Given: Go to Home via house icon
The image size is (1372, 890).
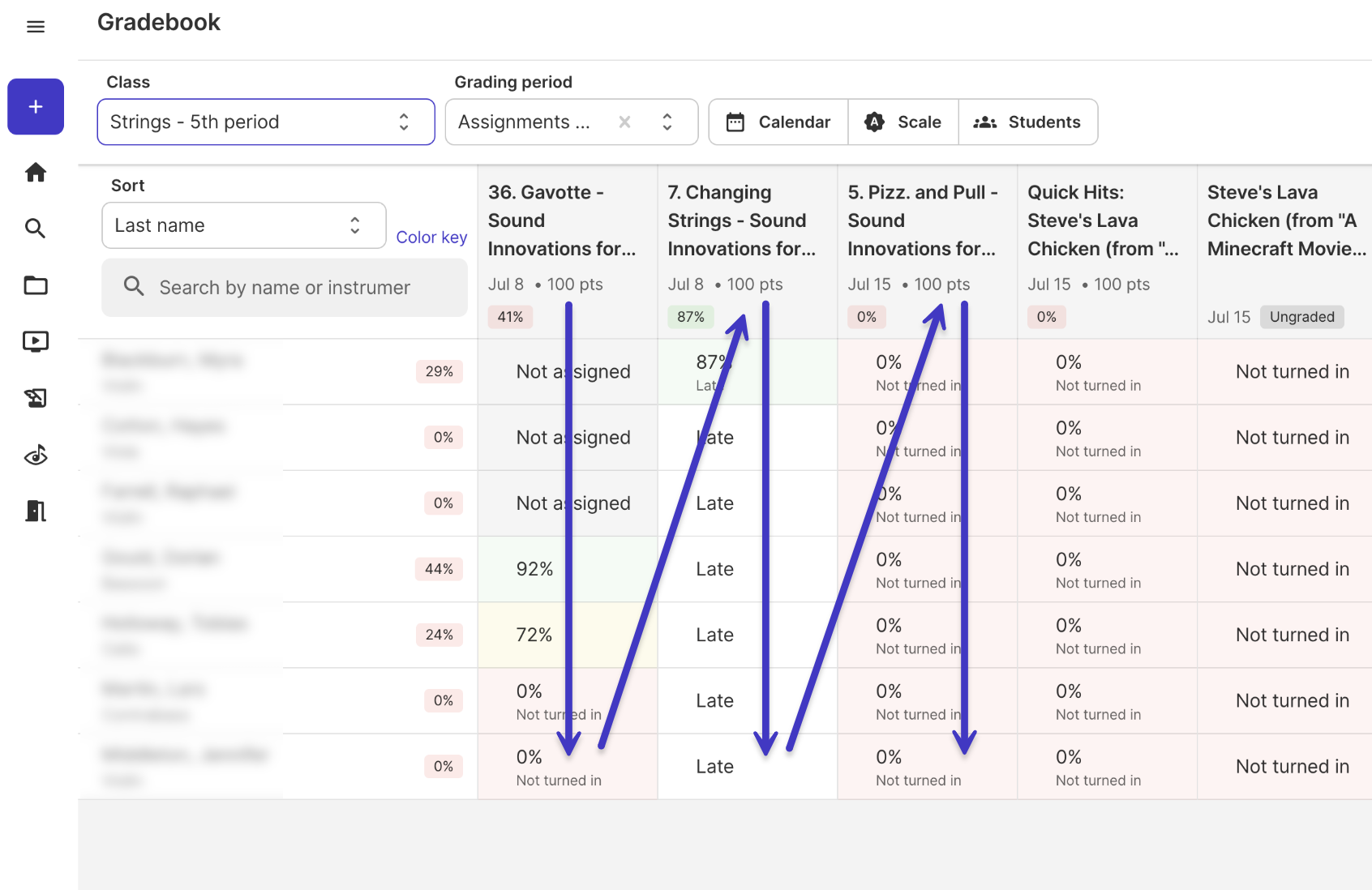Looking at the screenshot, I should (x=36, y=172).
